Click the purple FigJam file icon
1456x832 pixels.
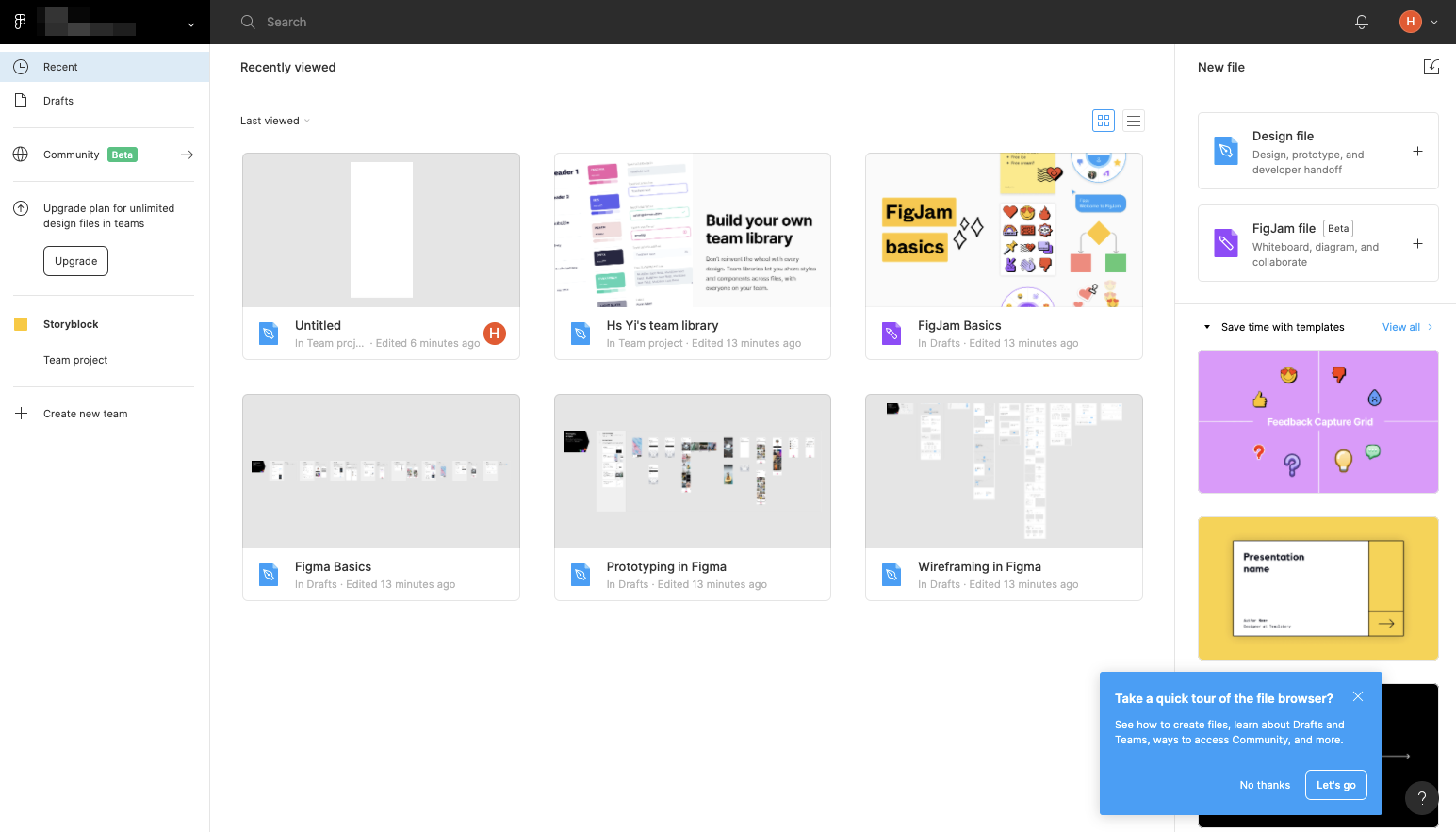(1226, 243)
